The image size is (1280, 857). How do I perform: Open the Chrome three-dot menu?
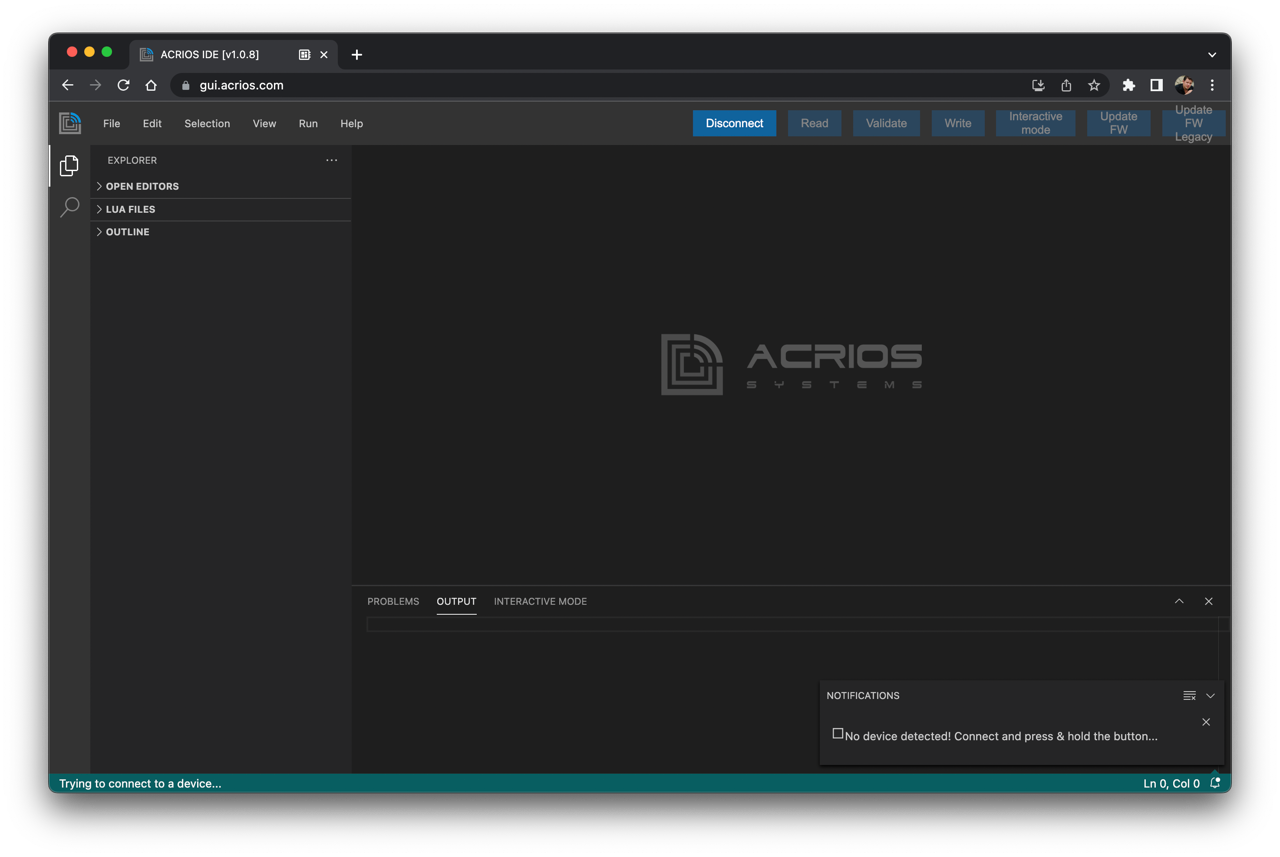(x=1212, y=86)
